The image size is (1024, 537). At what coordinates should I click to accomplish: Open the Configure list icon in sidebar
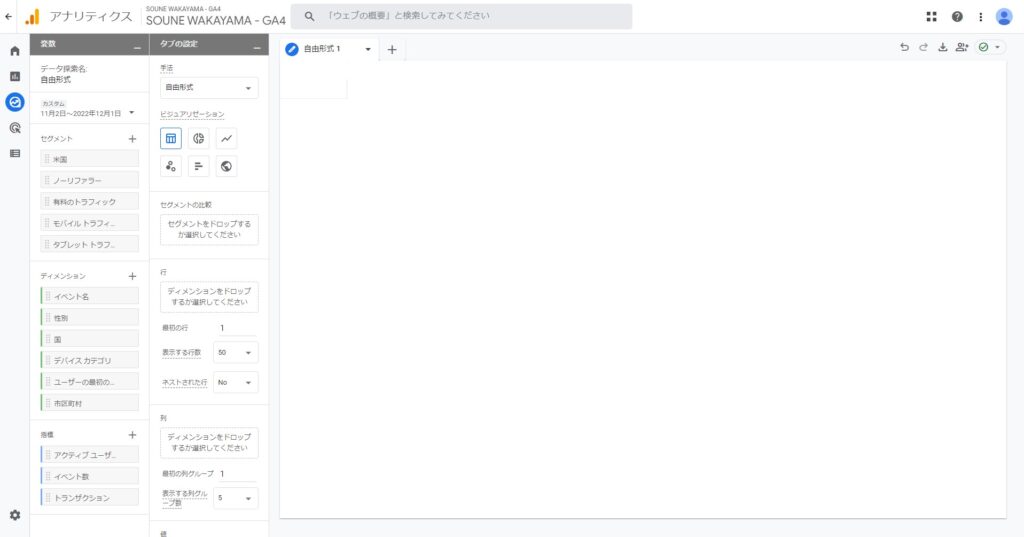point(15,154)
